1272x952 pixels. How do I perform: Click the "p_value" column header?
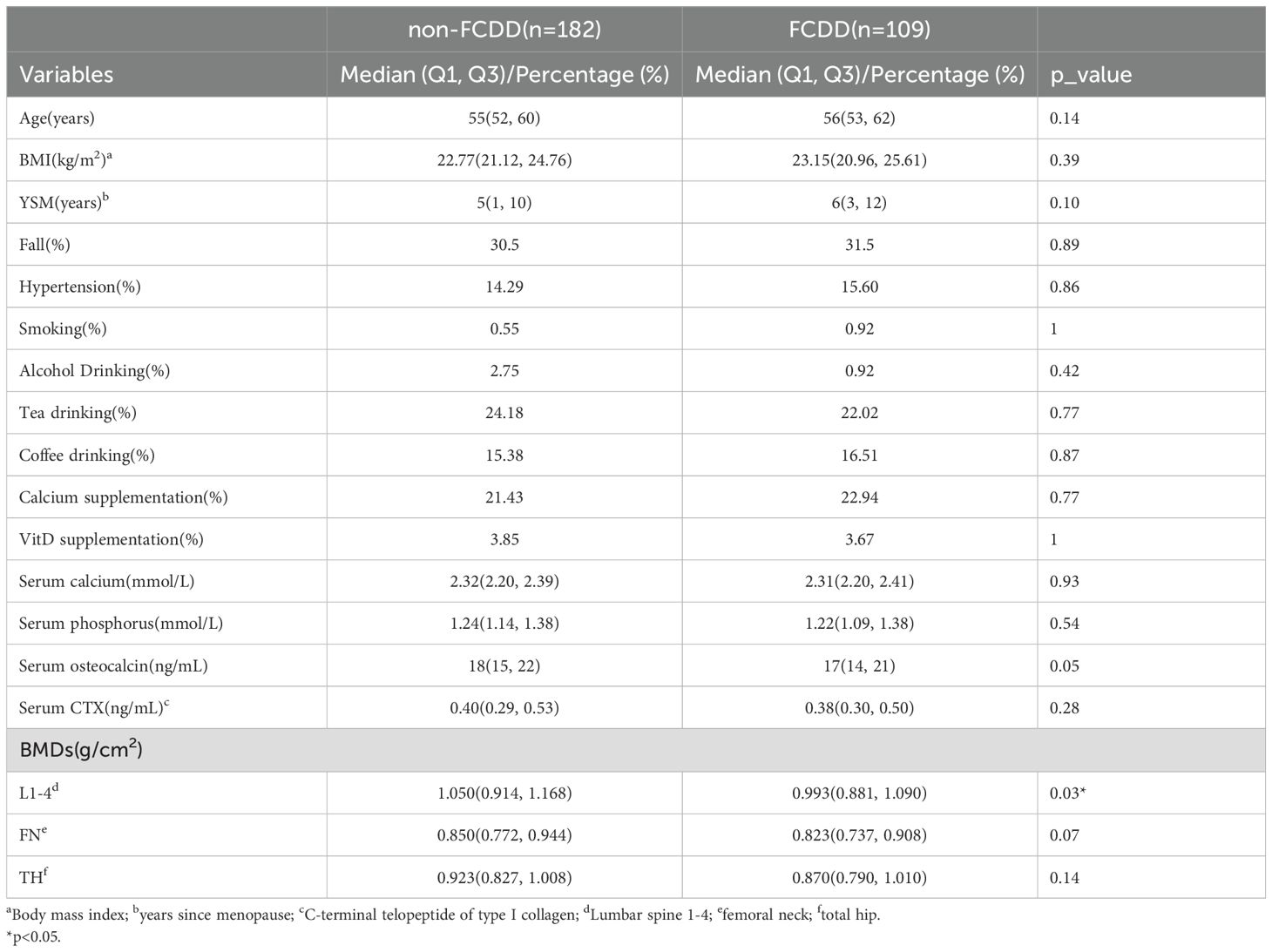(x=1091, y=74)
